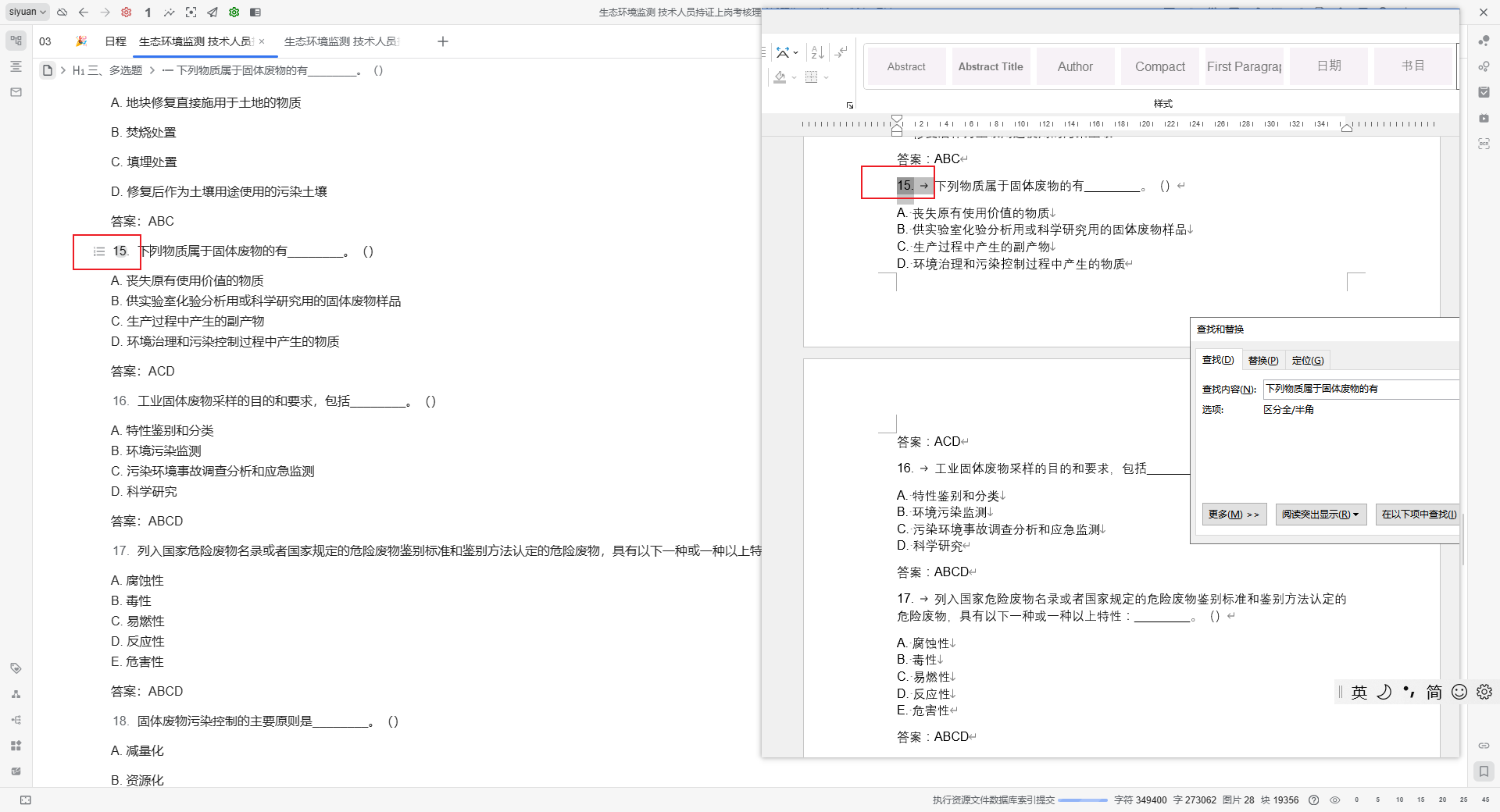This screenshot has width=1500, height=812.
Task: Click the cloud sync icon
Action: 62,12
